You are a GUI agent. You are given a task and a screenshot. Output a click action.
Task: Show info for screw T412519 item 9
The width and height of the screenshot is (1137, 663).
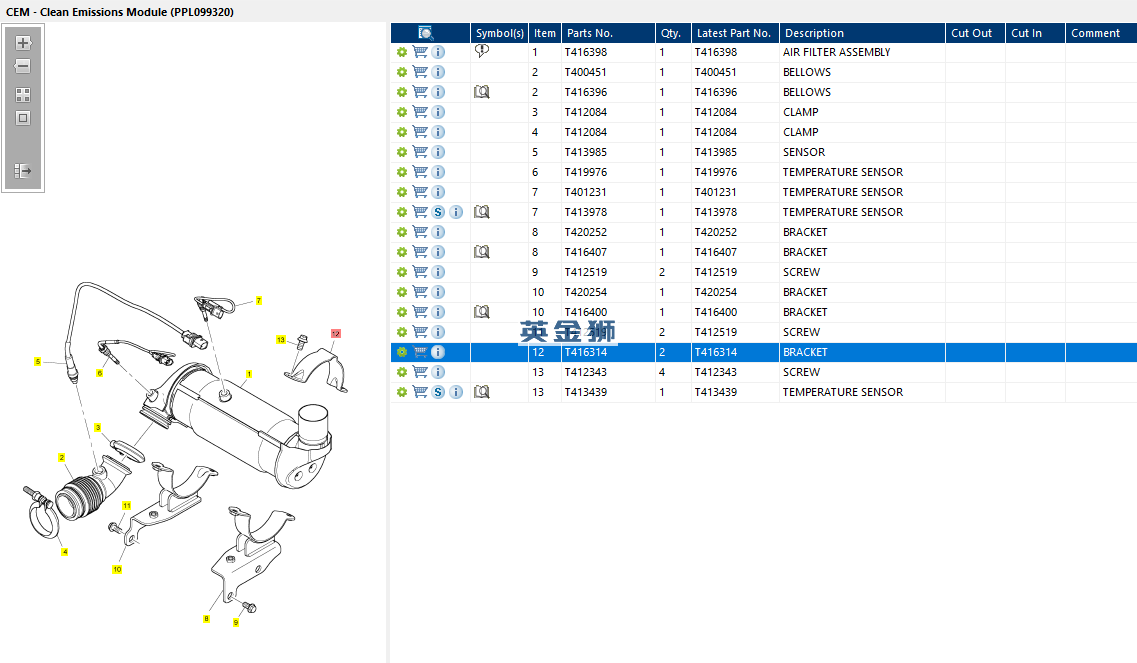pyautogui.click(x=438, y=272)
